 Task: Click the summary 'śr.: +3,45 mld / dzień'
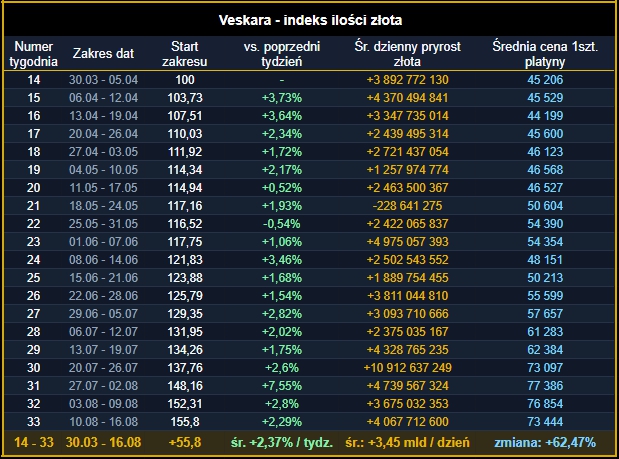(x=407, y=442)
